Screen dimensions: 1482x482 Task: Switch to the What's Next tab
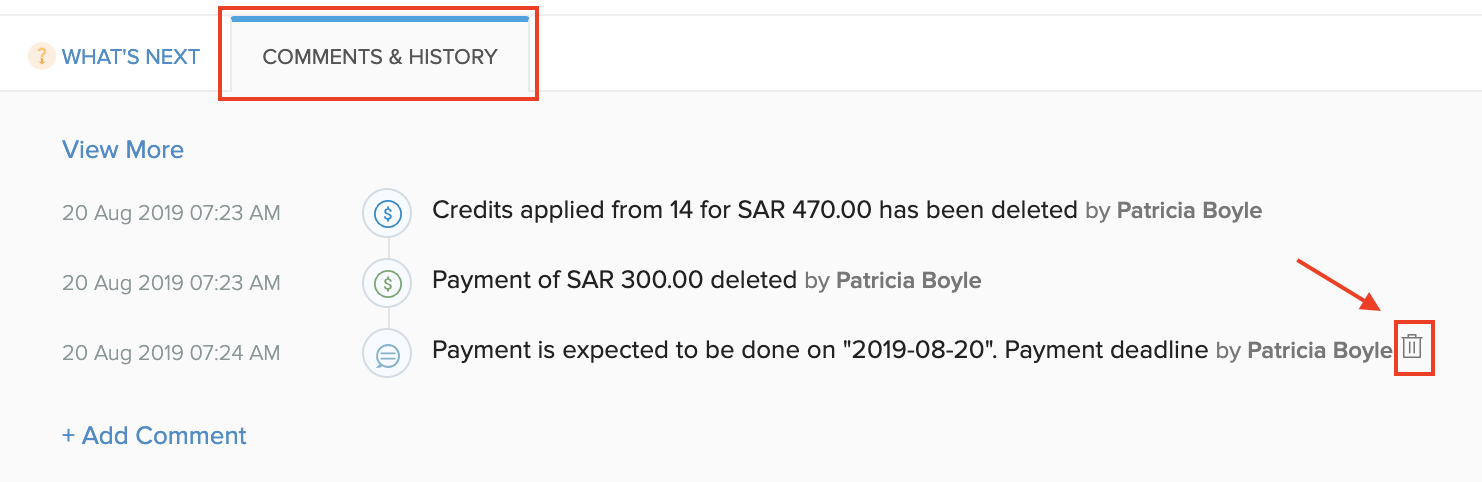click(130, 56)
